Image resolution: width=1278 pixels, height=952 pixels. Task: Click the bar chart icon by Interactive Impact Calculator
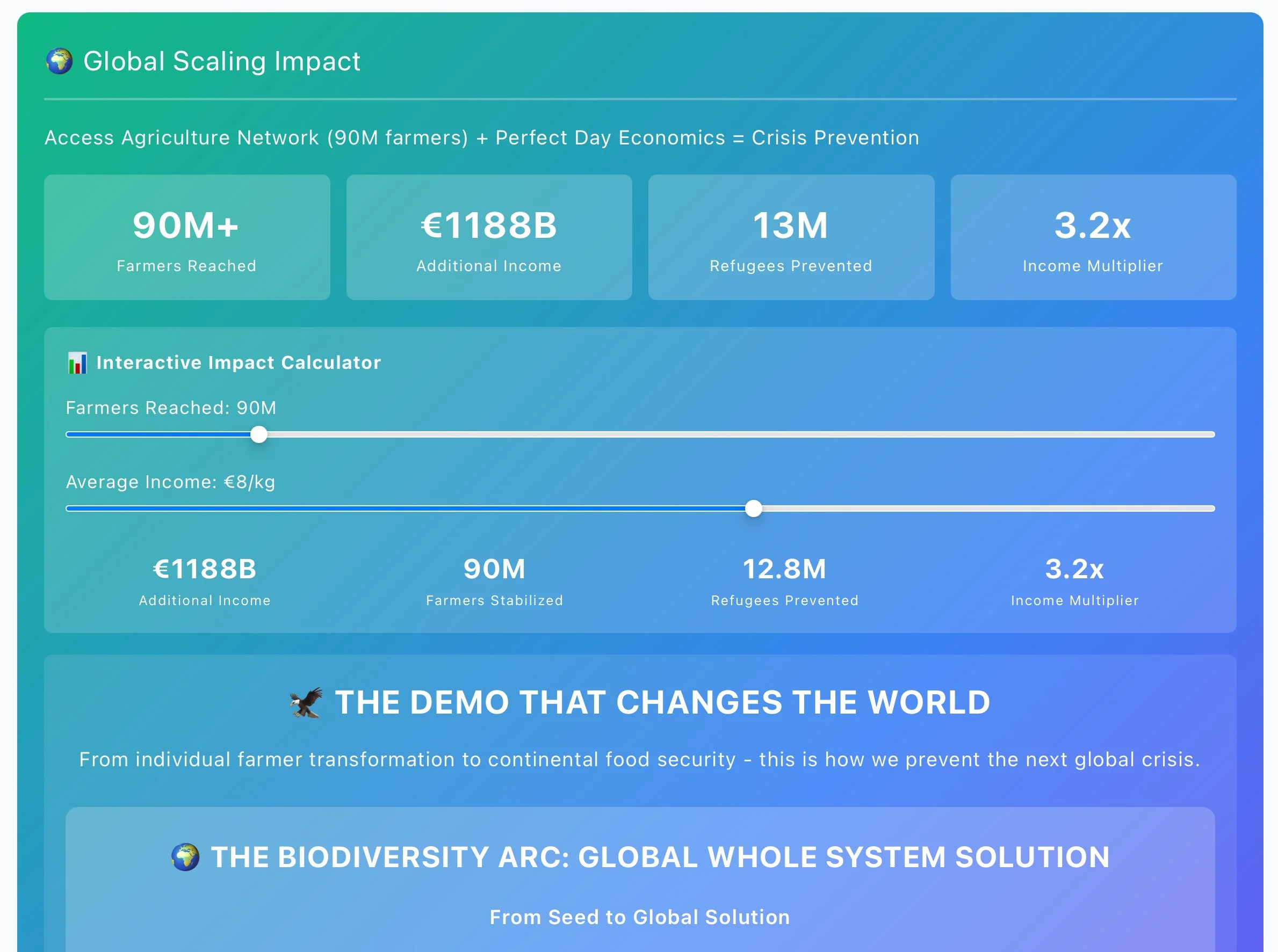tap(77, 363)
